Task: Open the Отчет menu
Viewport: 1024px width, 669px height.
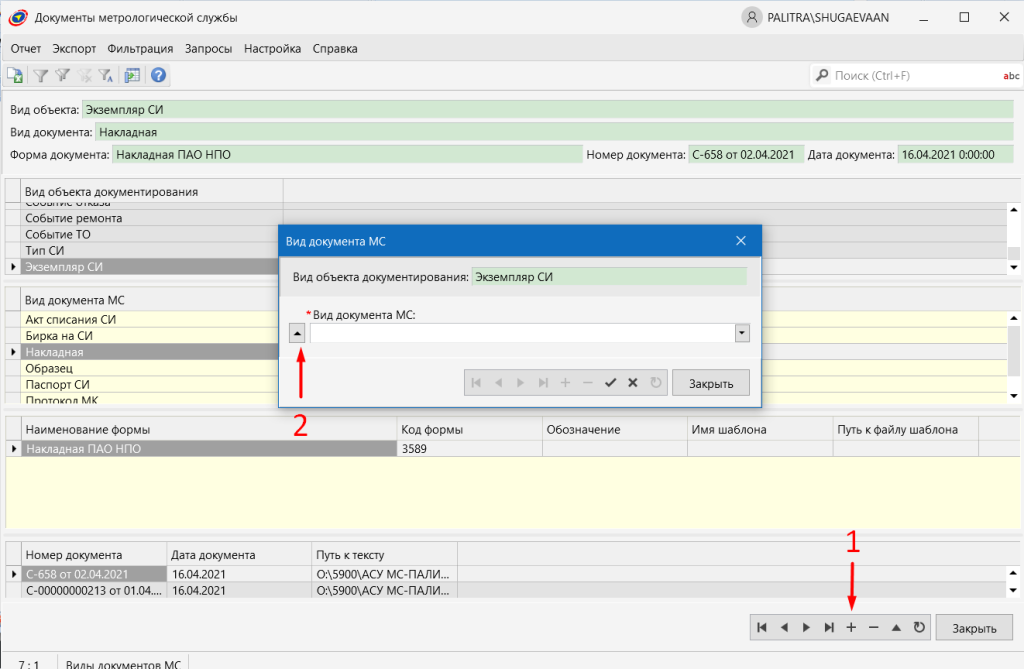Action: point(25,48)
